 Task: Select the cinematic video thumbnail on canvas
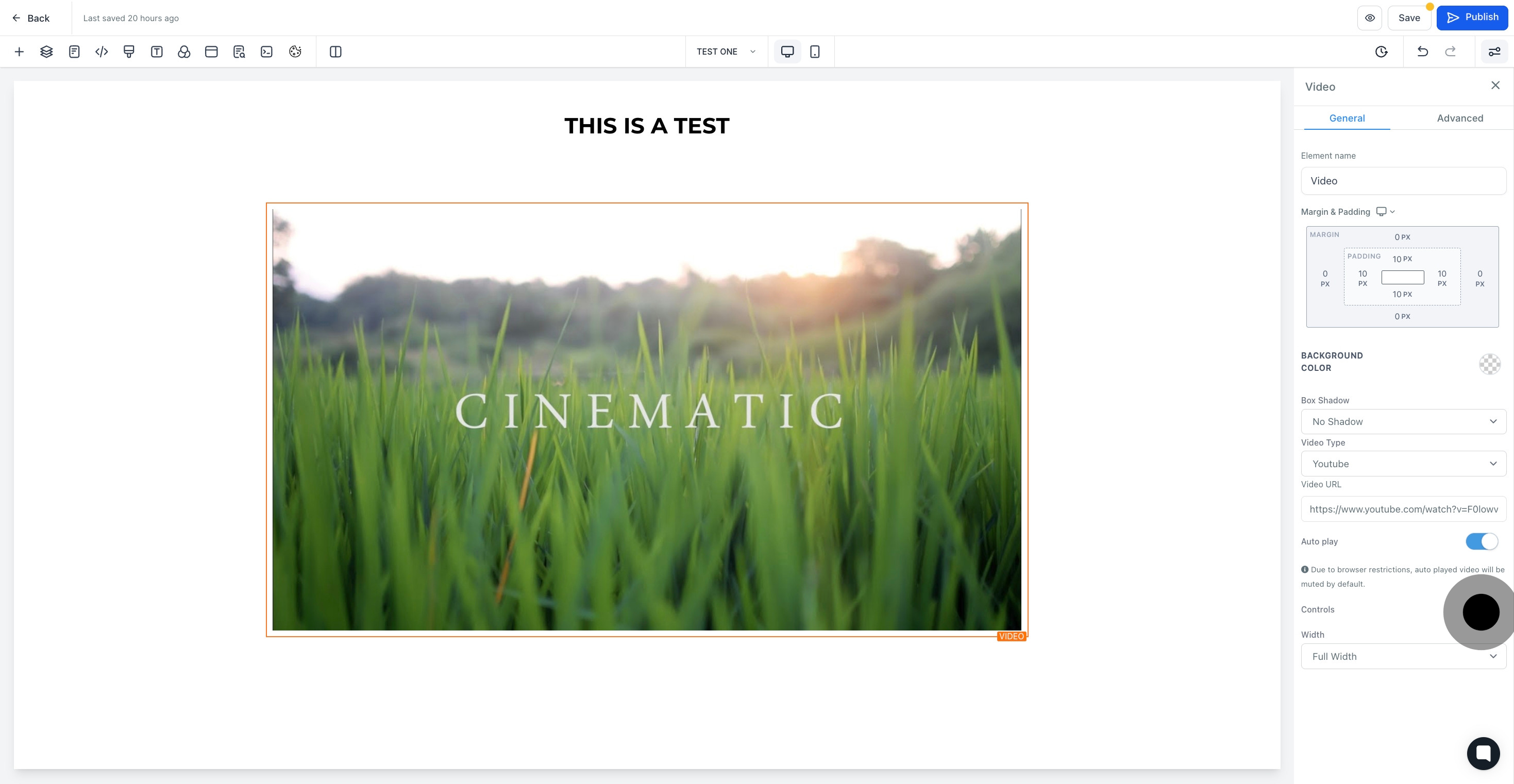click(x=647, y=420)
